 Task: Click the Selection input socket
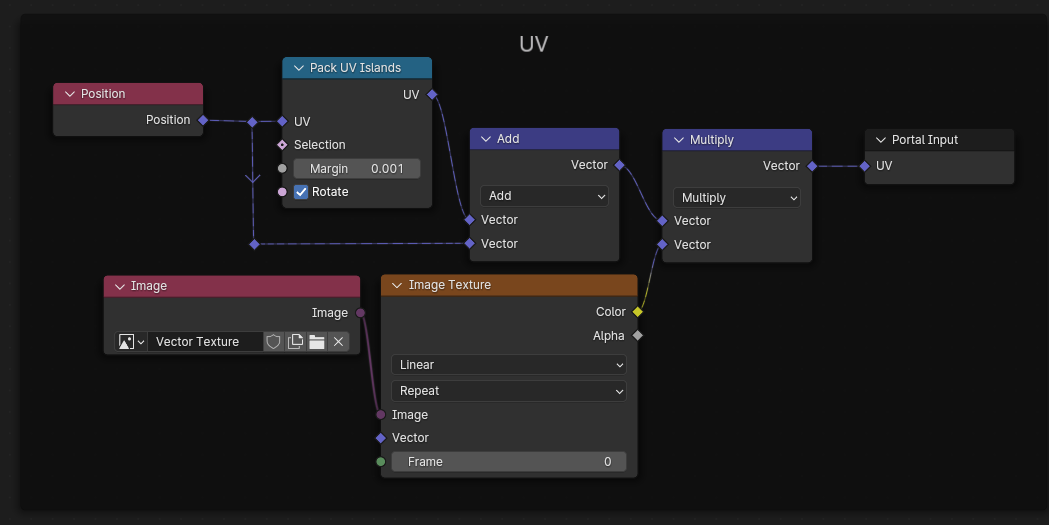(282, 144)
